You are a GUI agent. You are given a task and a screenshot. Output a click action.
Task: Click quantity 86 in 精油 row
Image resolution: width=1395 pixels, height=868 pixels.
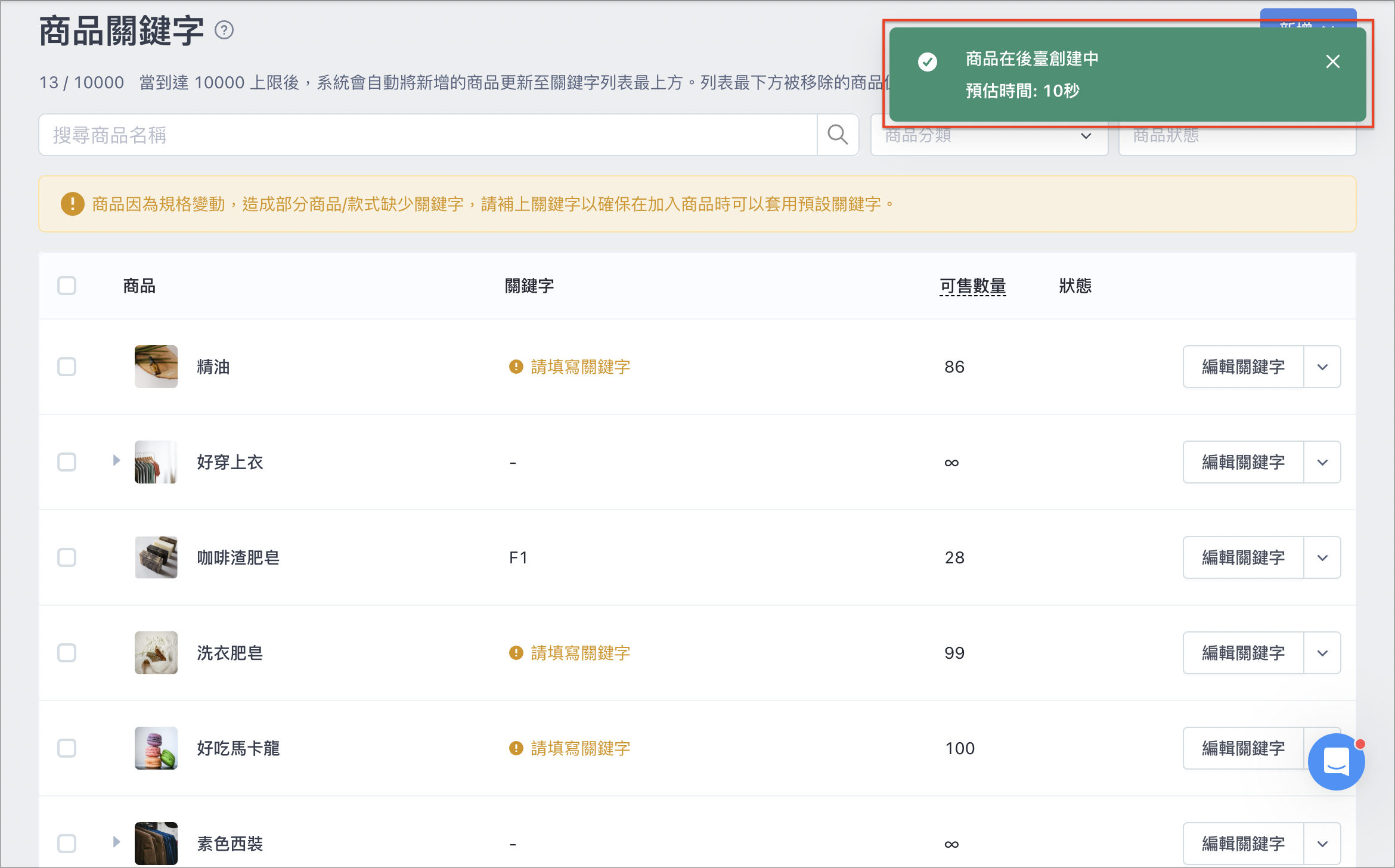coord(954,367)
